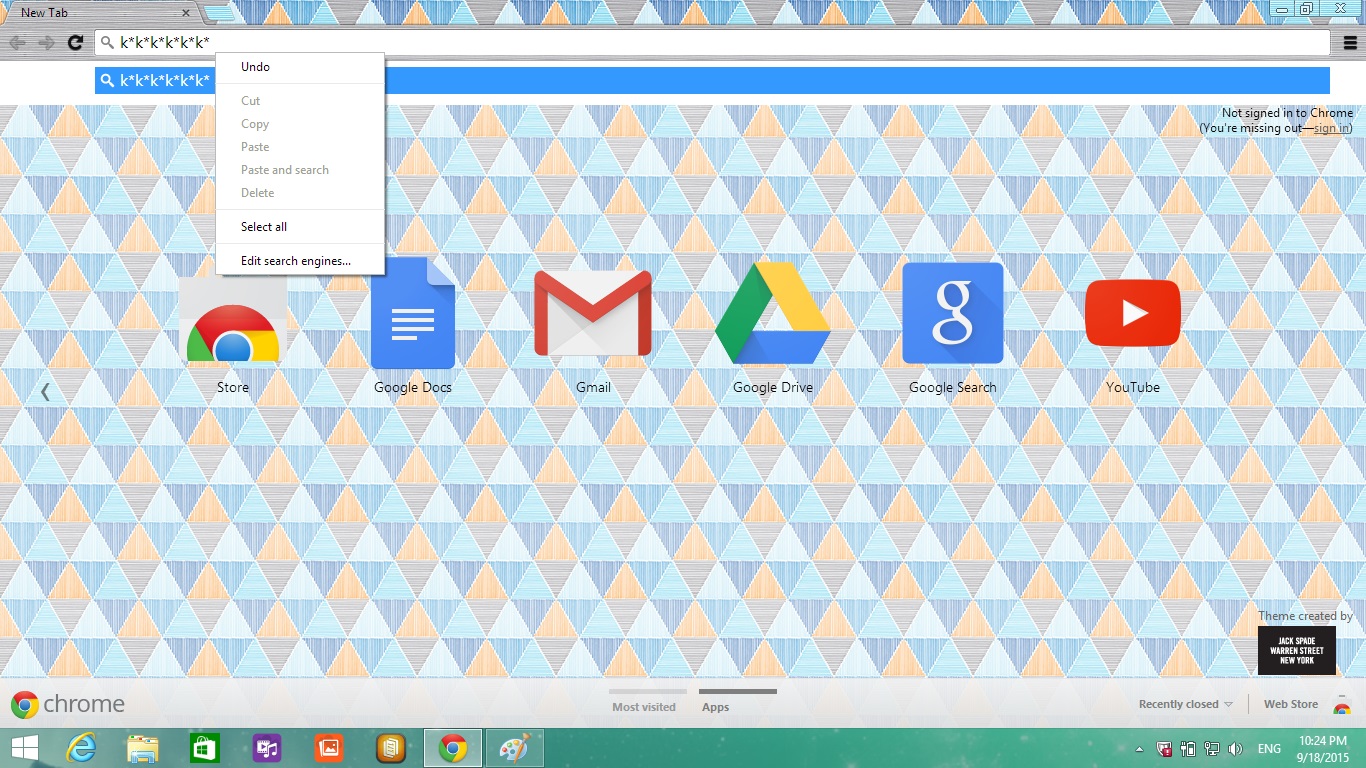This screenshot has height=768, width=1366.
Task: Choose Copy in the context menu
Action: coord(300,124)
